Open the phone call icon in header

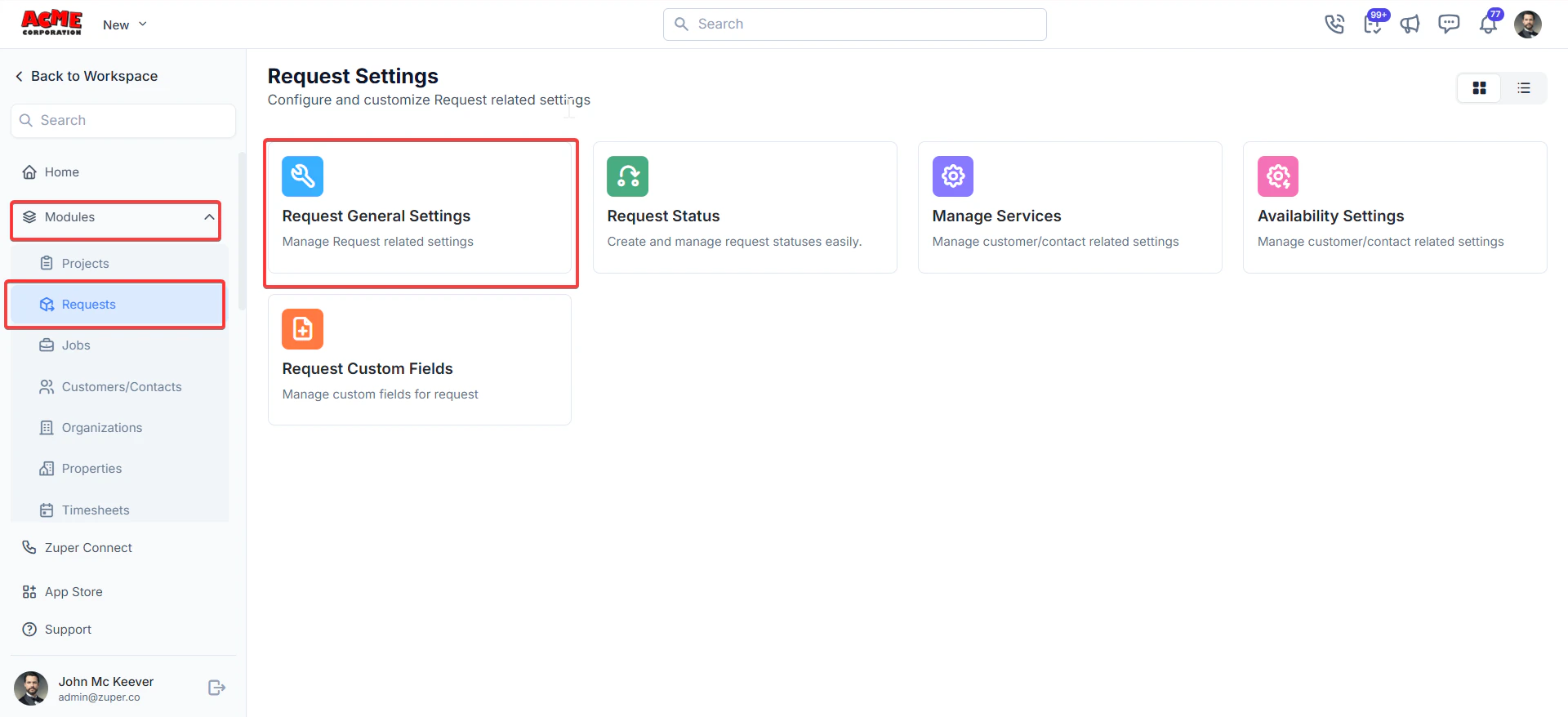[1334, 24]
